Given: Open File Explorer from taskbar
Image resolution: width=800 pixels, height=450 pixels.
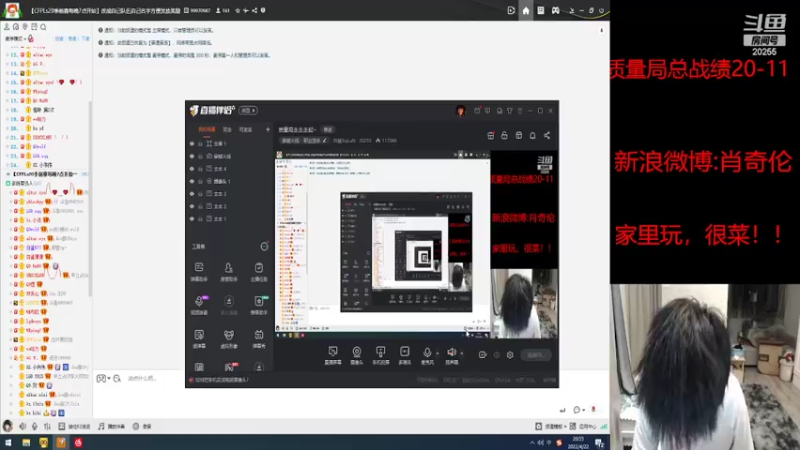Looking at the screenshot, I should click(x=26, y=442).
